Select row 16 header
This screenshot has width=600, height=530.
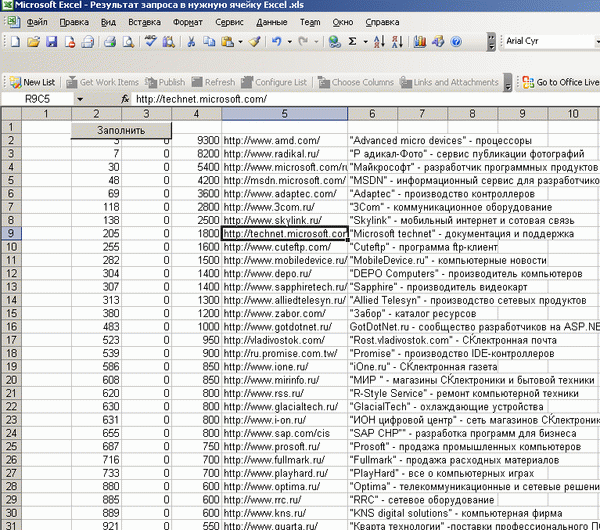coord(11,327)
